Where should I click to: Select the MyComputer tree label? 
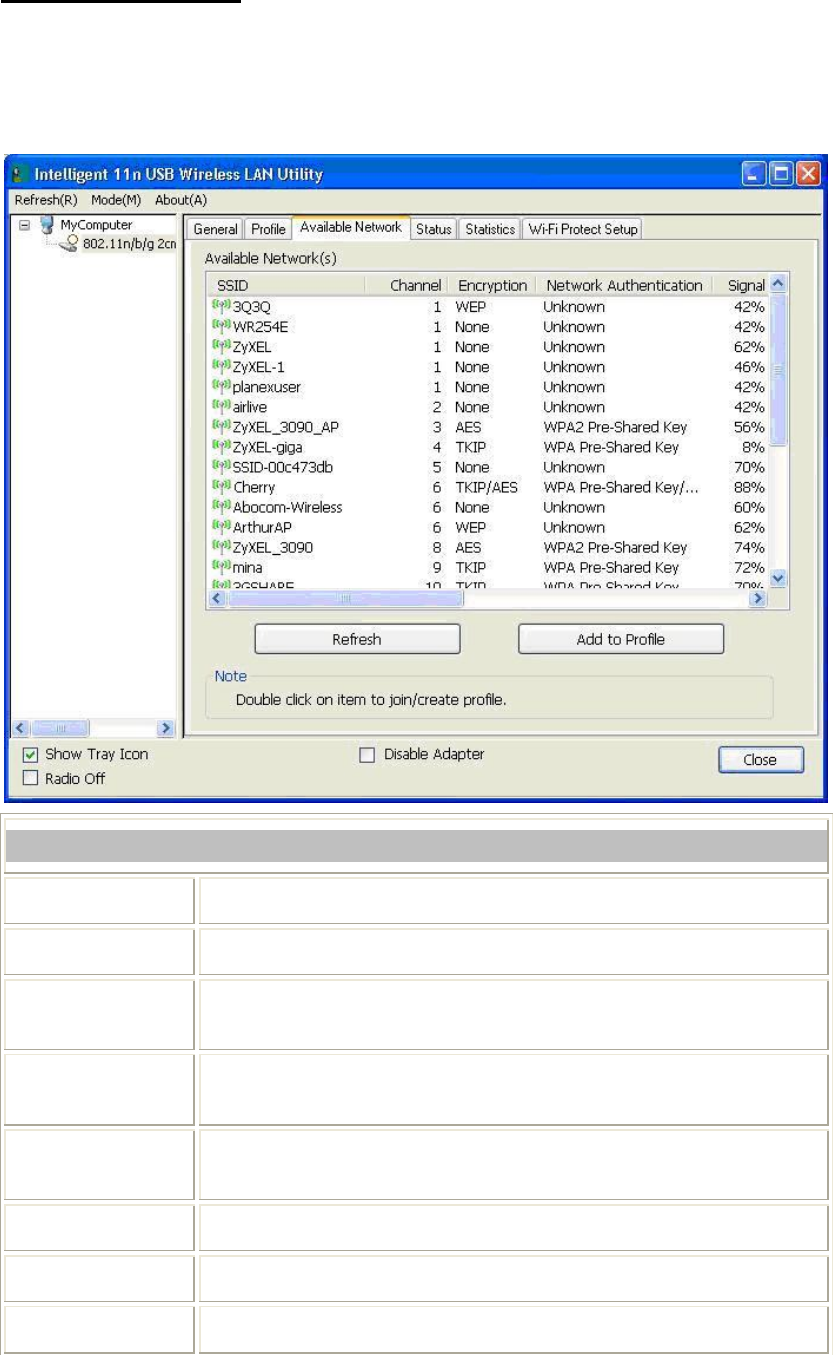click(96, 225)
